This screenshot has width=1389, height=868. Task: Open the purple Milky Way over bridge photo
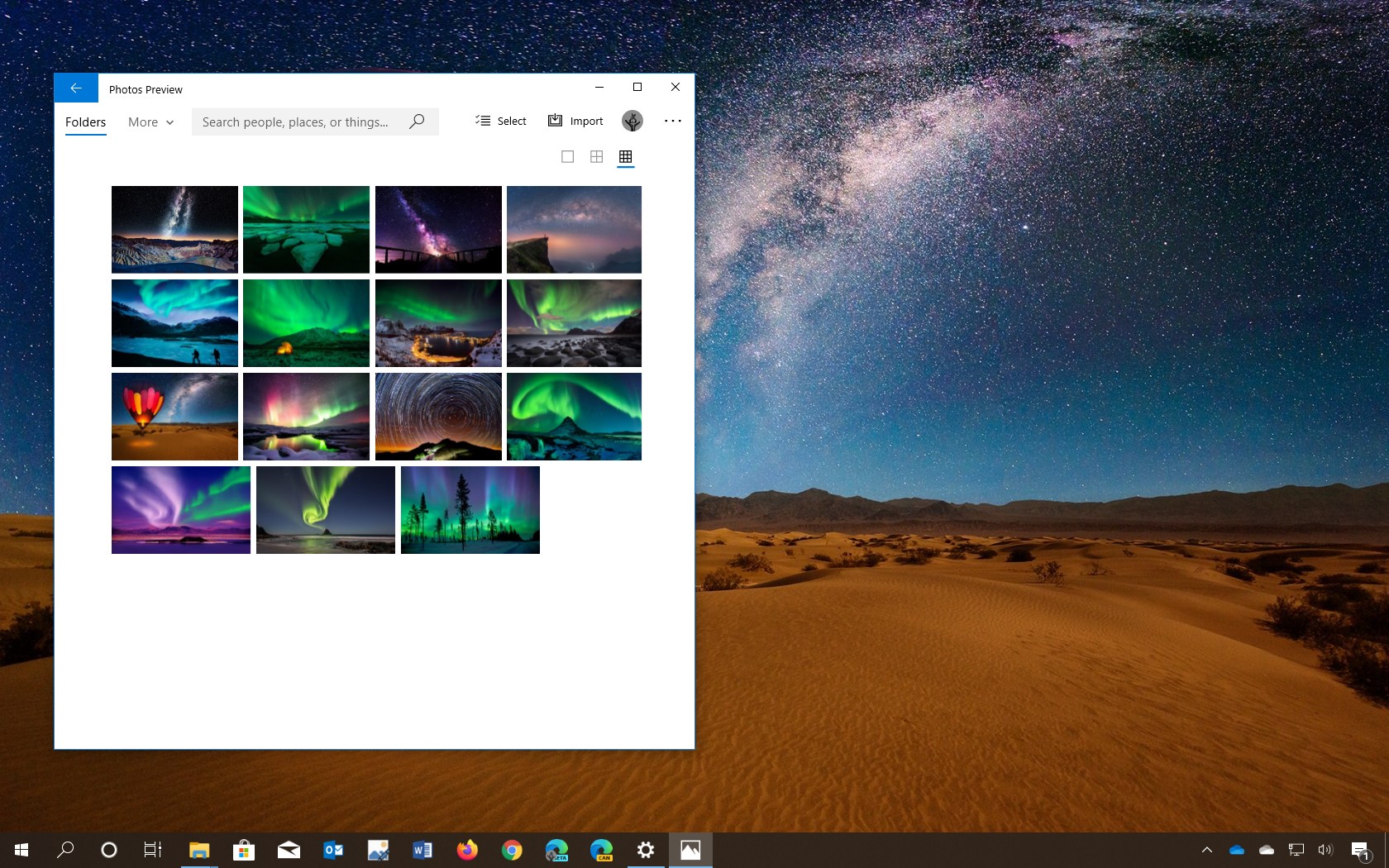click(438, 230)
